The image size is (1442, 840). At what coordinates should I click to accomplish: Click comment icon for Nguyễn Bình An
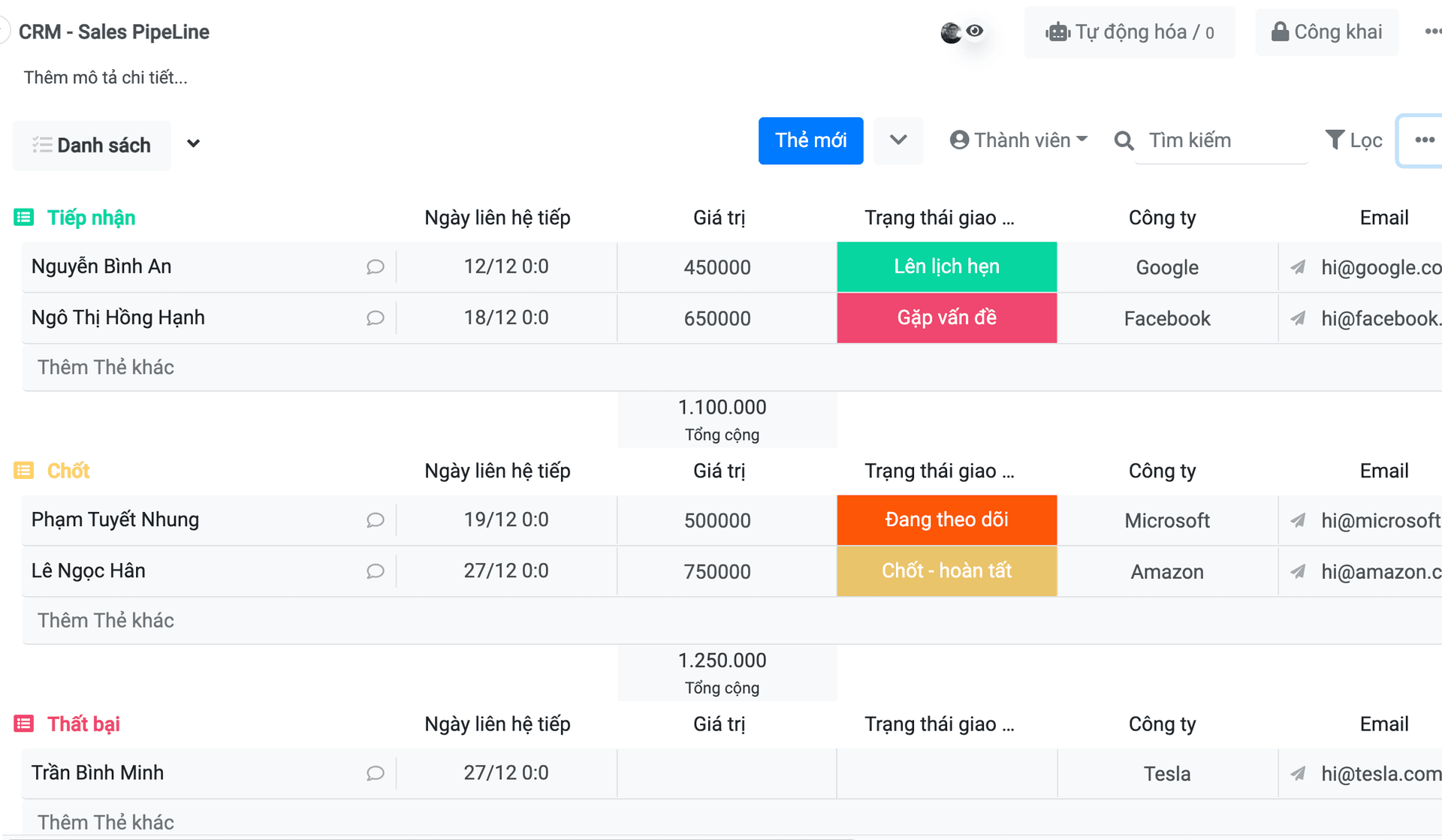375,267
